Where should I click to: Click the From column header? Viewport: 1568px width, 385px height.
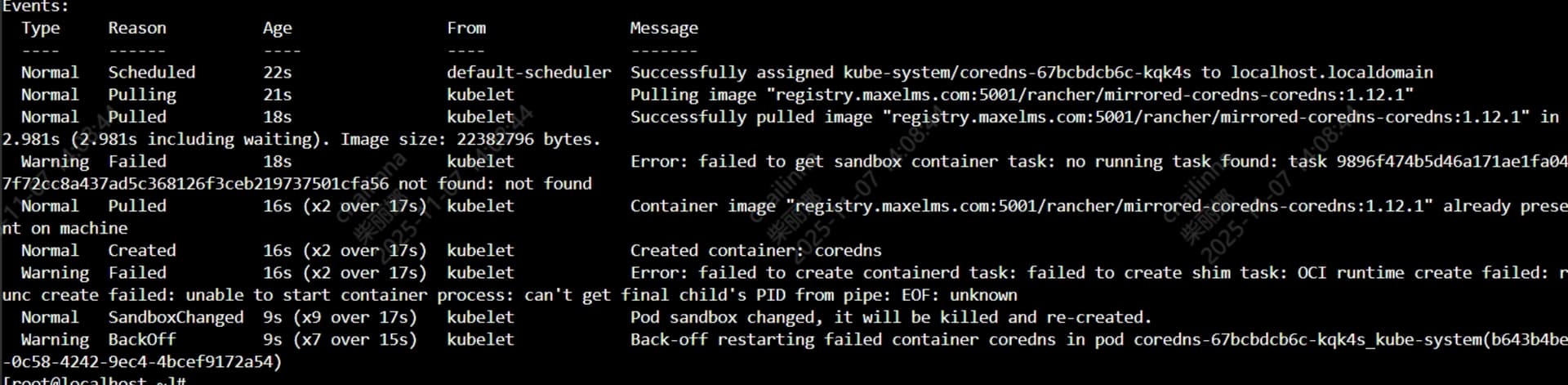[x=465, y=29]
